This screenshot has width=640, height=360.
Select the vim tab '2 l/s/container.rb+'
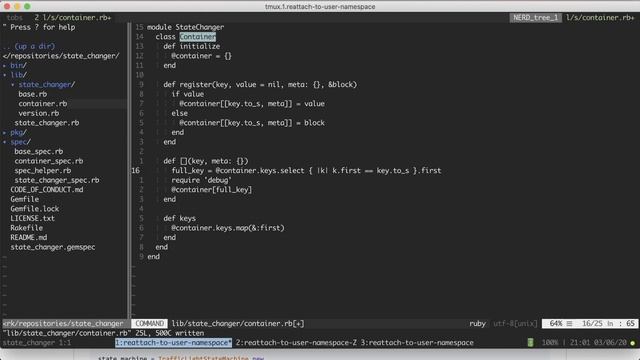tap(73, 18)
